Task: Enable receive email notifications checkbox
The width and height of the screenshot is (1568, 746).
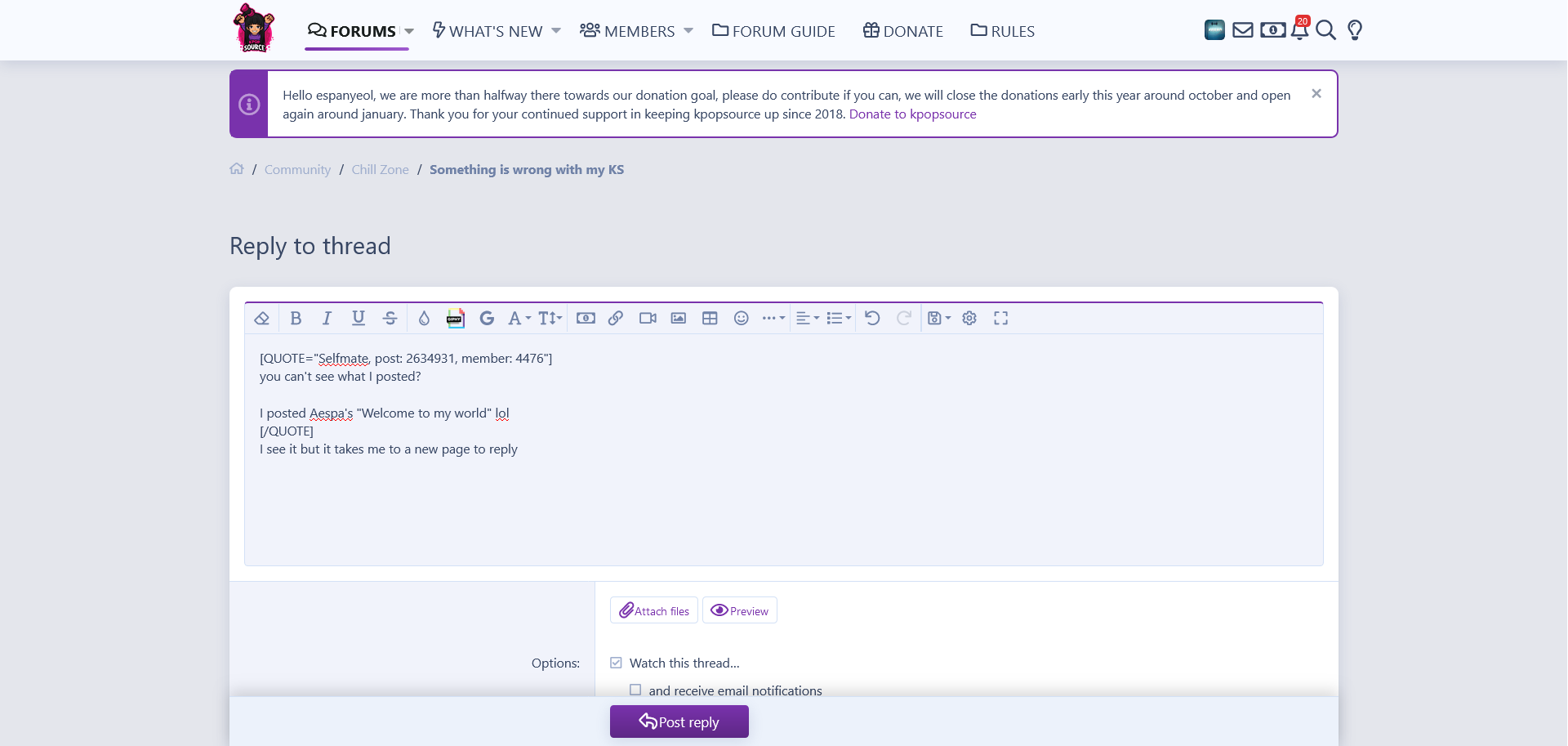Action: coord(635,690)
